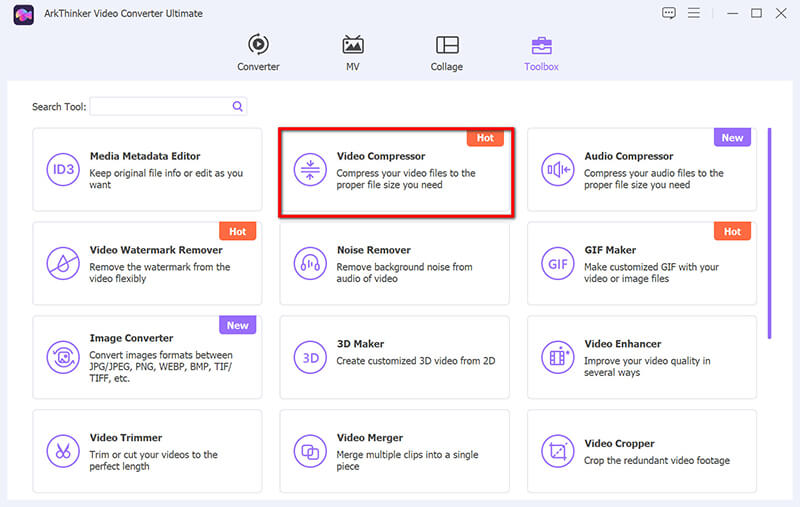
Task: Open the feedback chat bubble icon
Action: pos(669,13)
